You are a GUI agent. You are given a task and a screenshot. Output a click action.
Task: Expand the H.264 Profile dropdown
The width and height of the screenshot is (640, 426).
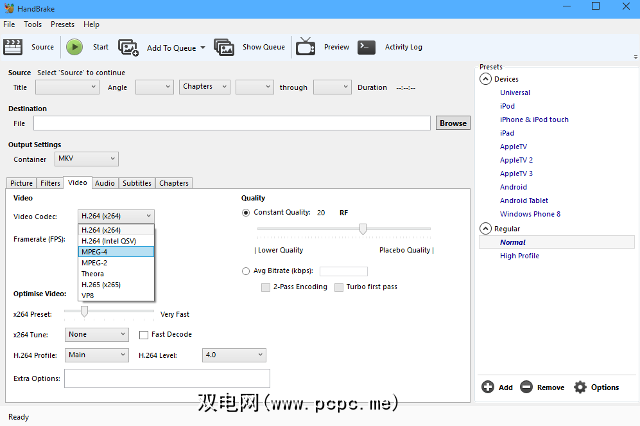click(x=97, y=354)
